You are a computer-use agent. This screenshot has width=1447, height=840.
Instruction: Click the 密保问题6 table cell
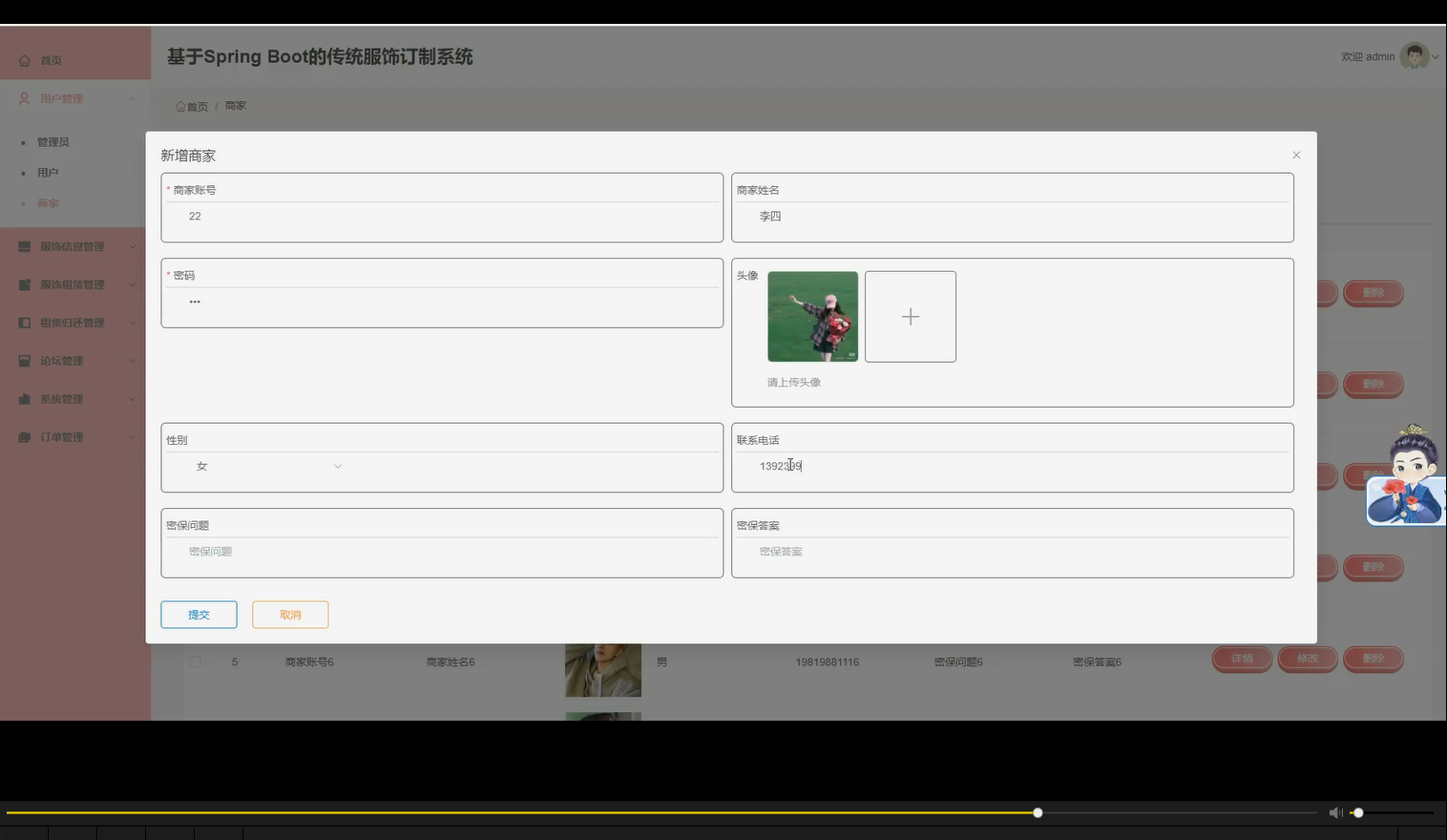coord(958,661)
